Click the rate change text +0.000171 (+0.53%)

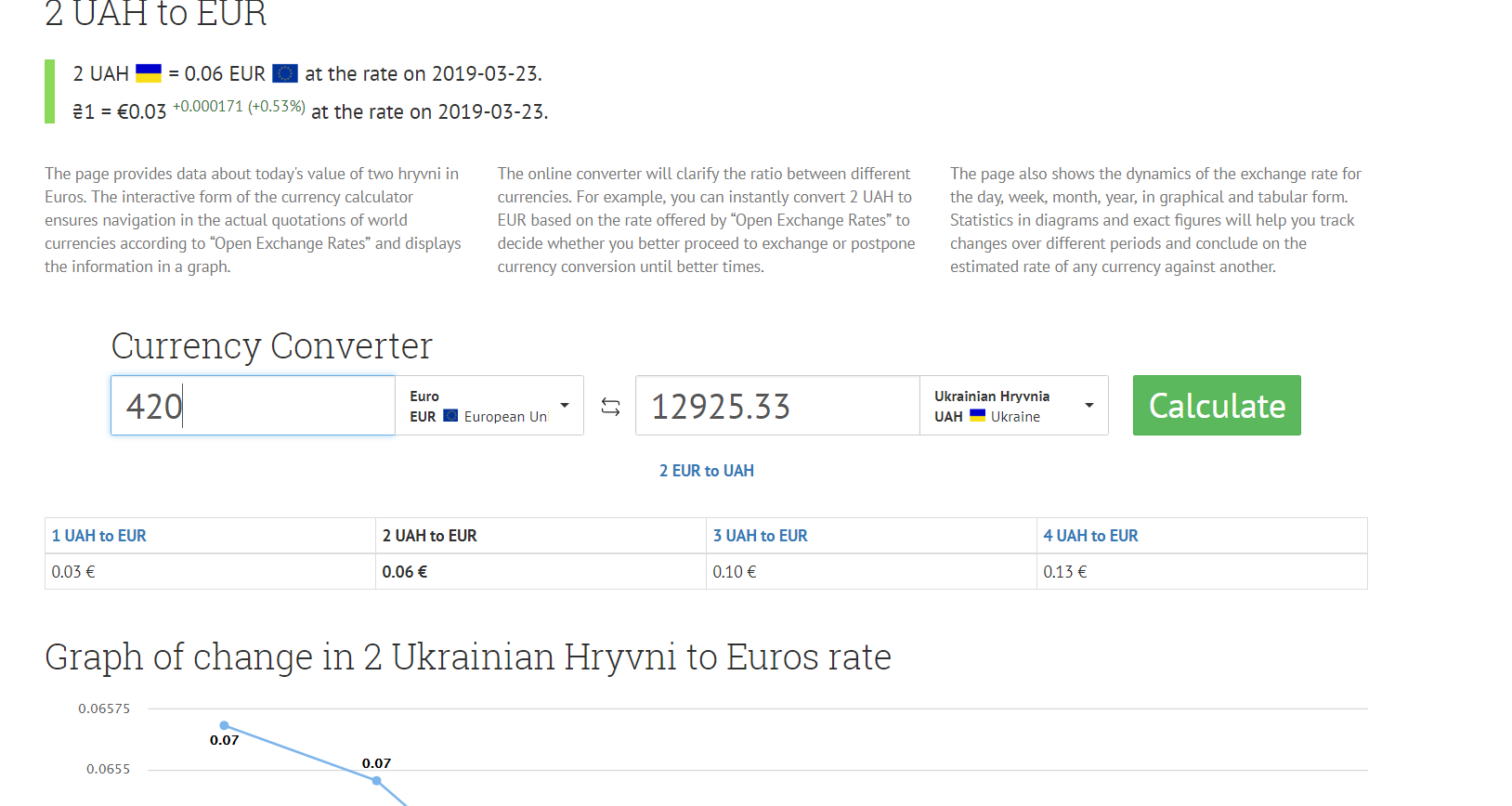pos(239,106)
